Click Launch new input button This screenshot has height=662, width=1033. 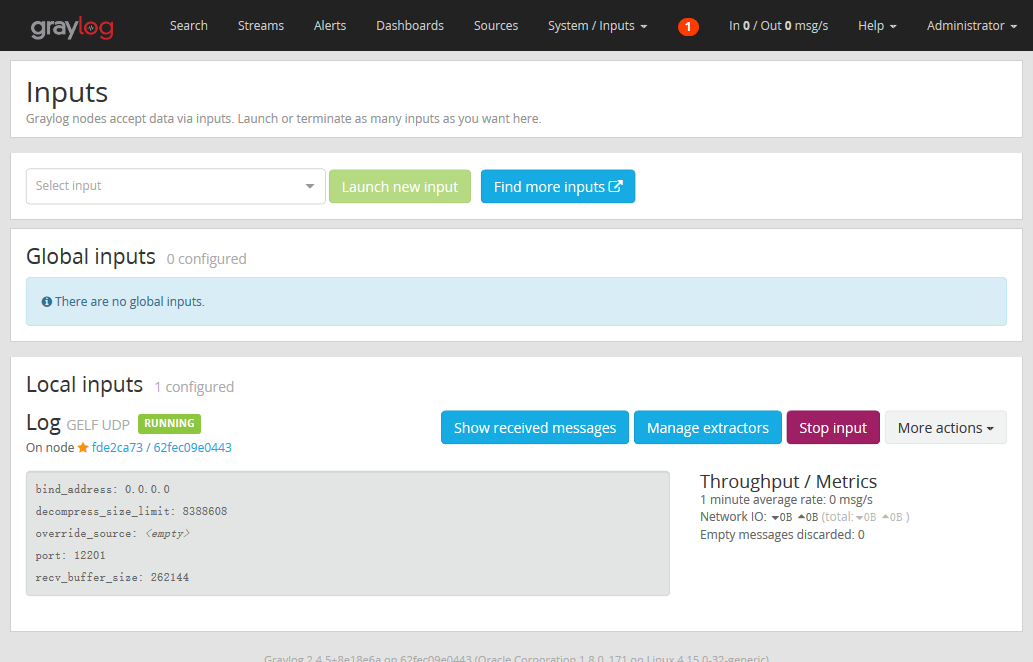[x=400, y=186]
